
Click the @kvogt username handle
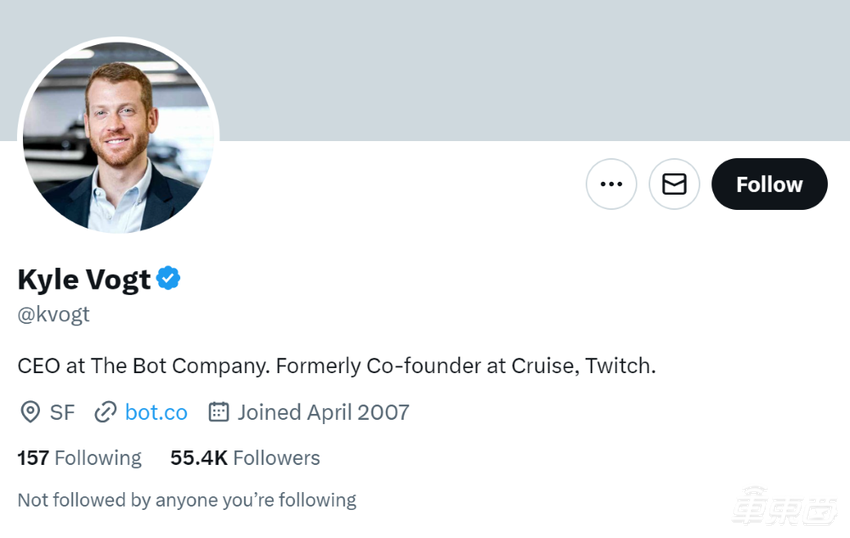pyautogui.click(x=54, y=314)
